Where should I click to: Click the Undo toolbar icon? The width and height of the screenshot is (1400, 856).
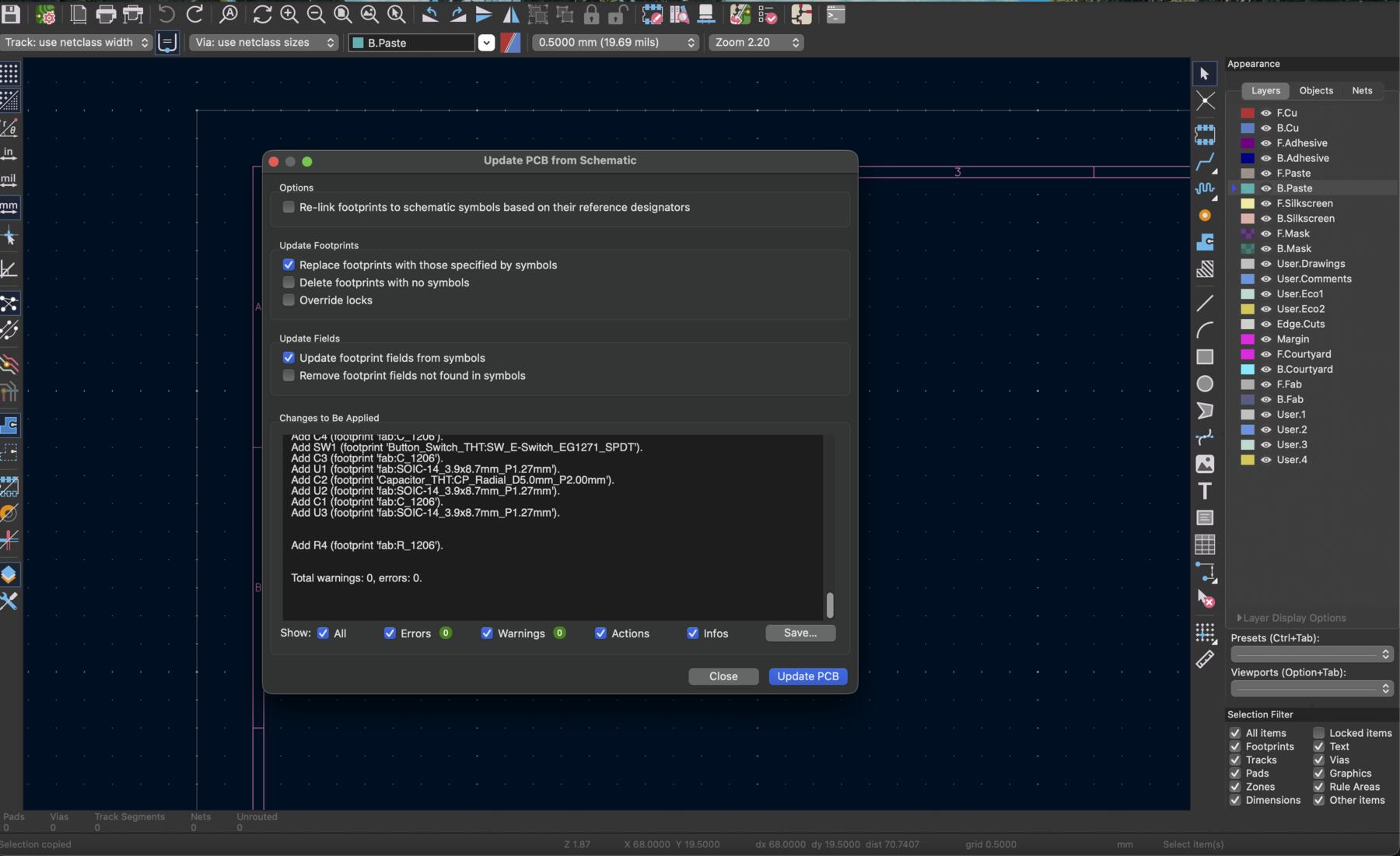click(x=166, y=14)
